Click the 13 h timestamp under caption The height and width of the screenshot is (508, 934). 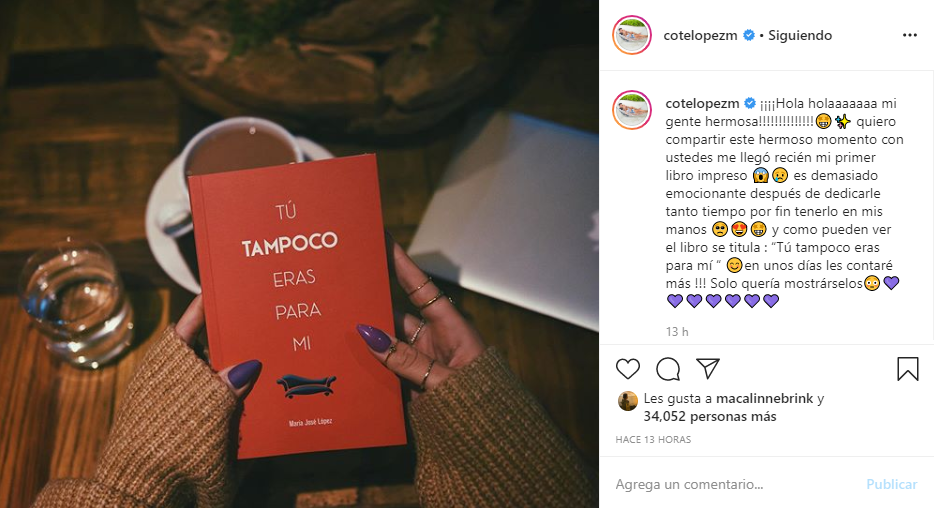[677, 331]
